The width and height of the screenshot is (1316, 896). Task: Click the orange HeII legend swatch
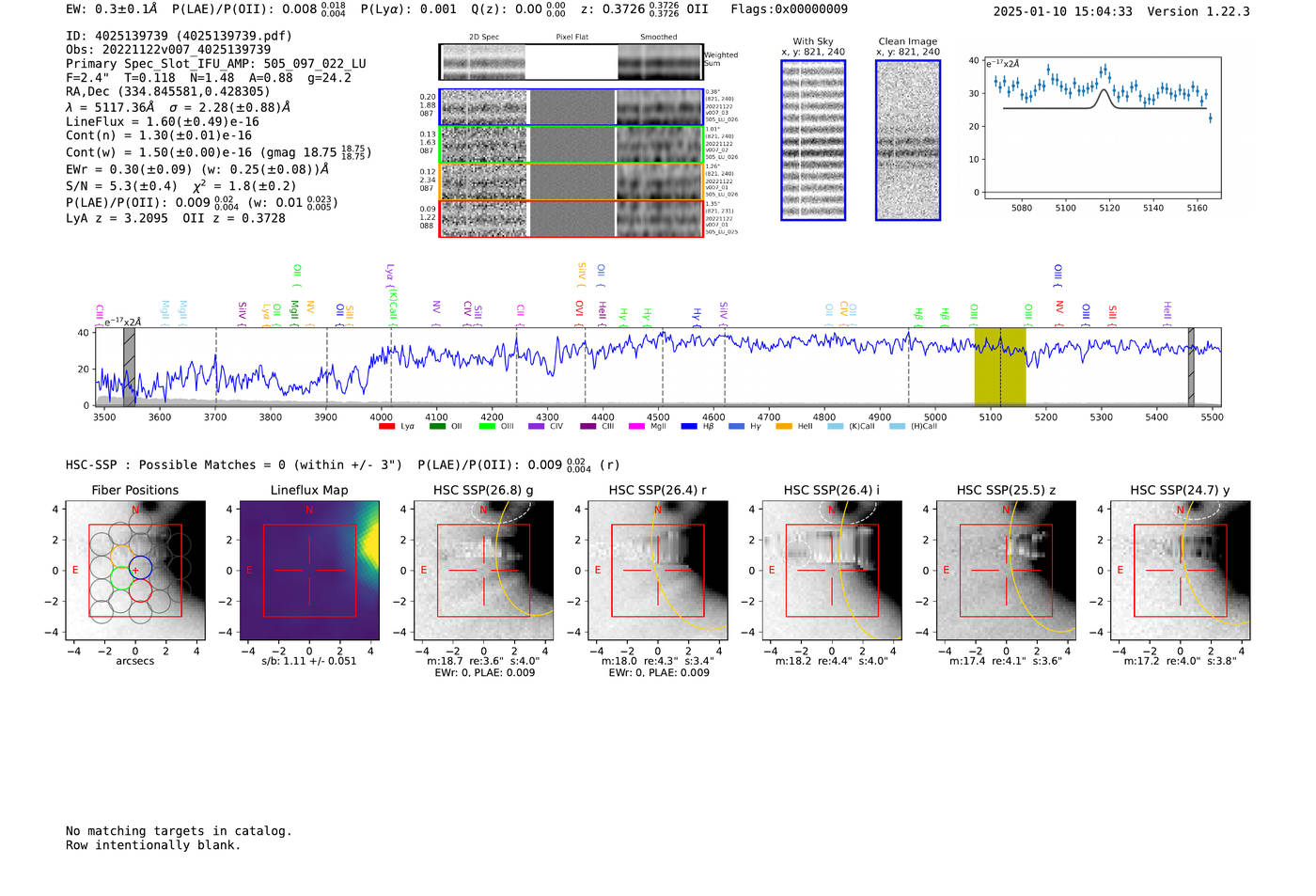784,427
